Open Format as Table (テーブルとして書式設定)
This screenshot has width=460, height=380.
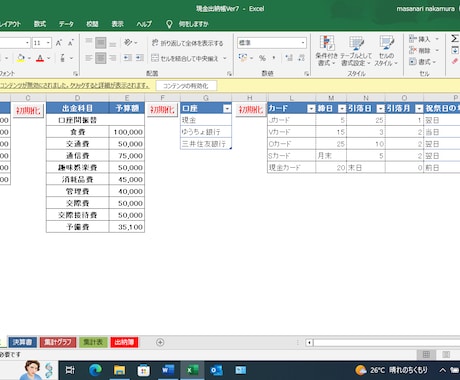(356, 51)
